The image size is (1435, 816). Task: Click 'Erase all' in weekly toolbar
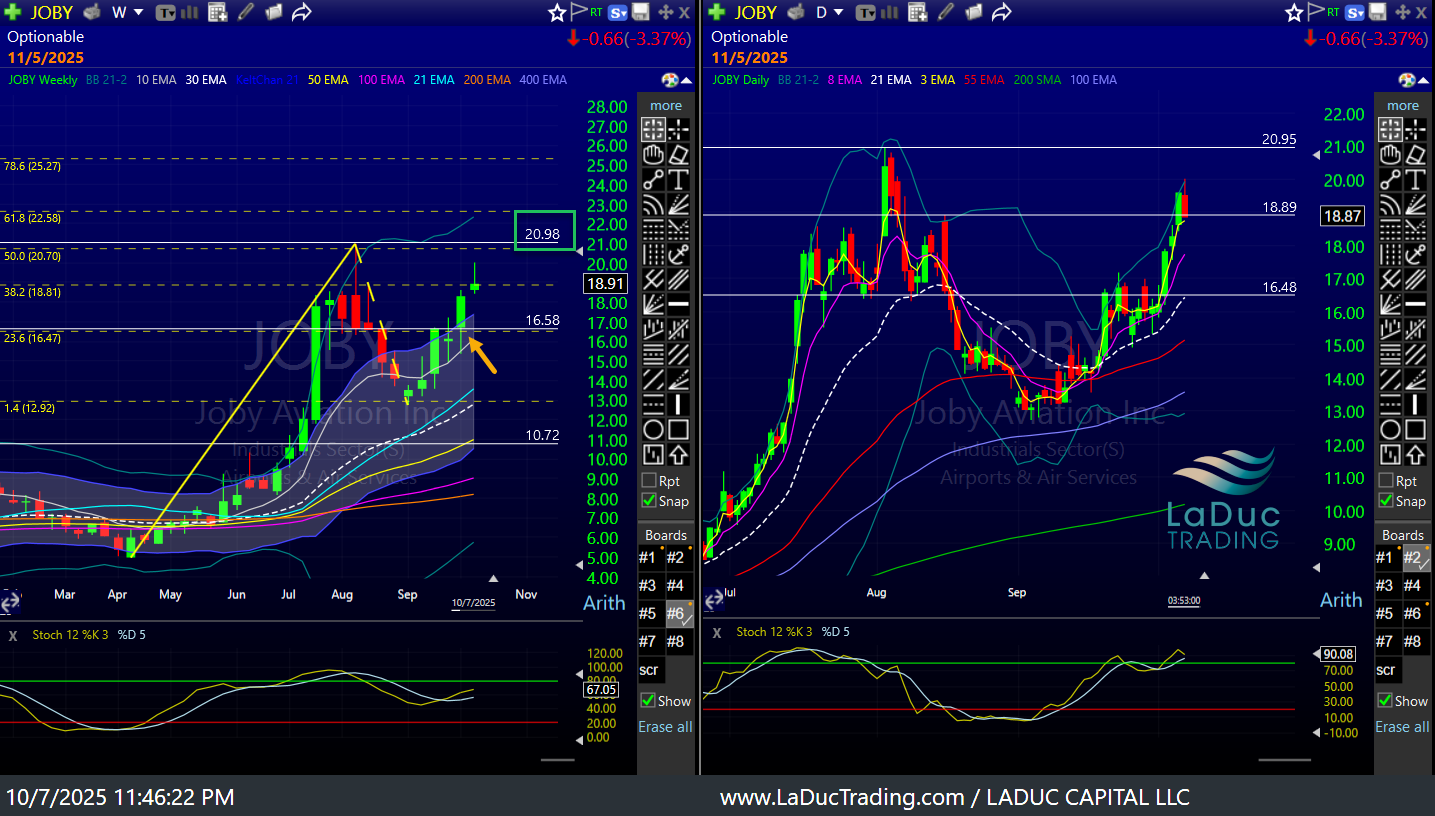pos(665,727)
